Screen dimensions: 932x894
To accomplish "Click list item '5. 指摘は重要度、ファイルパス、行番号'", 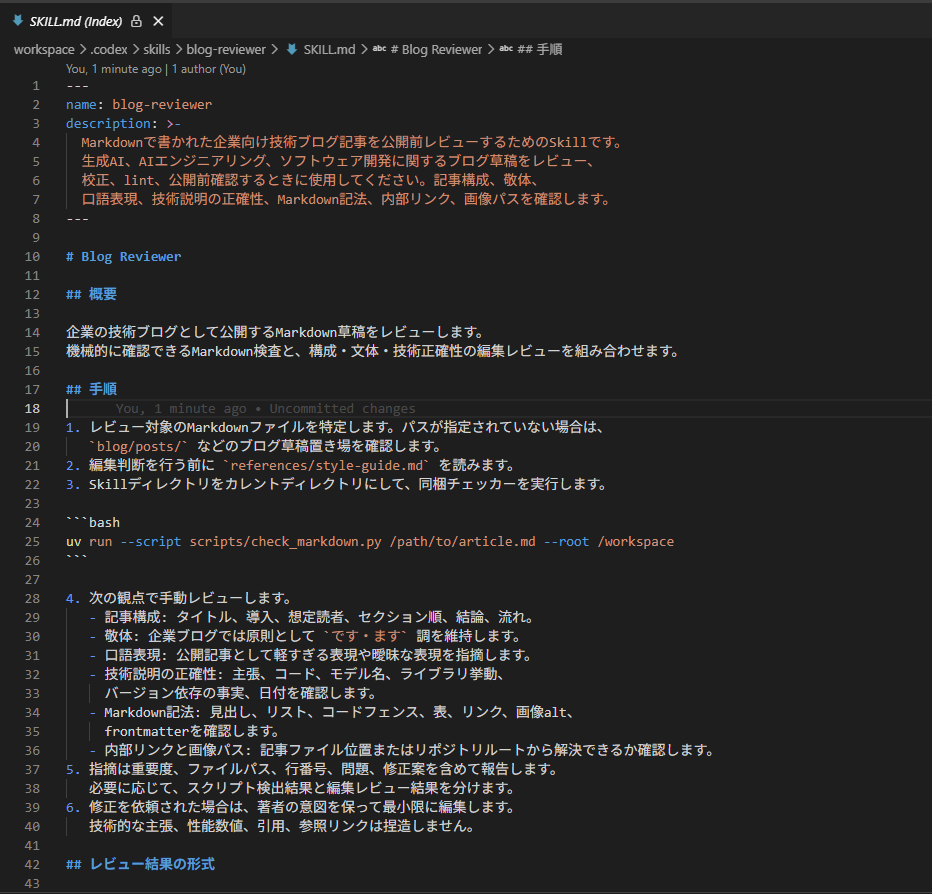I will coord(313,770).
